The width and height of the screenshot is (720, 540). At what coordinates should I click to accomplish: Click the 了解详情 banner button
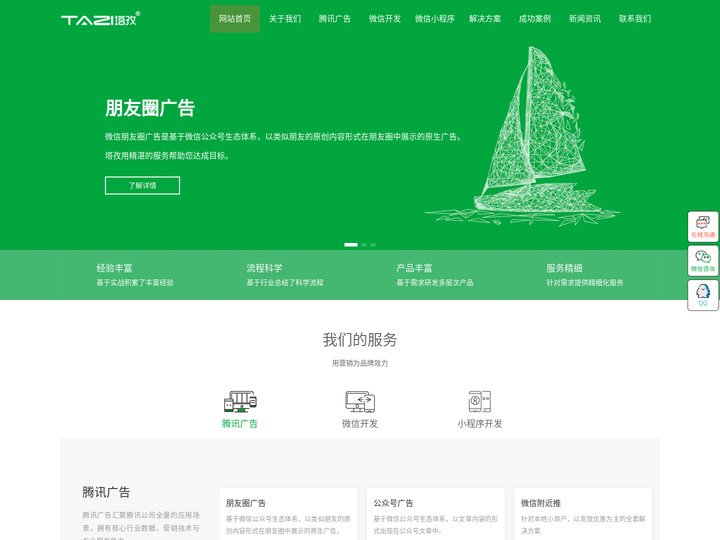[142, 186]
